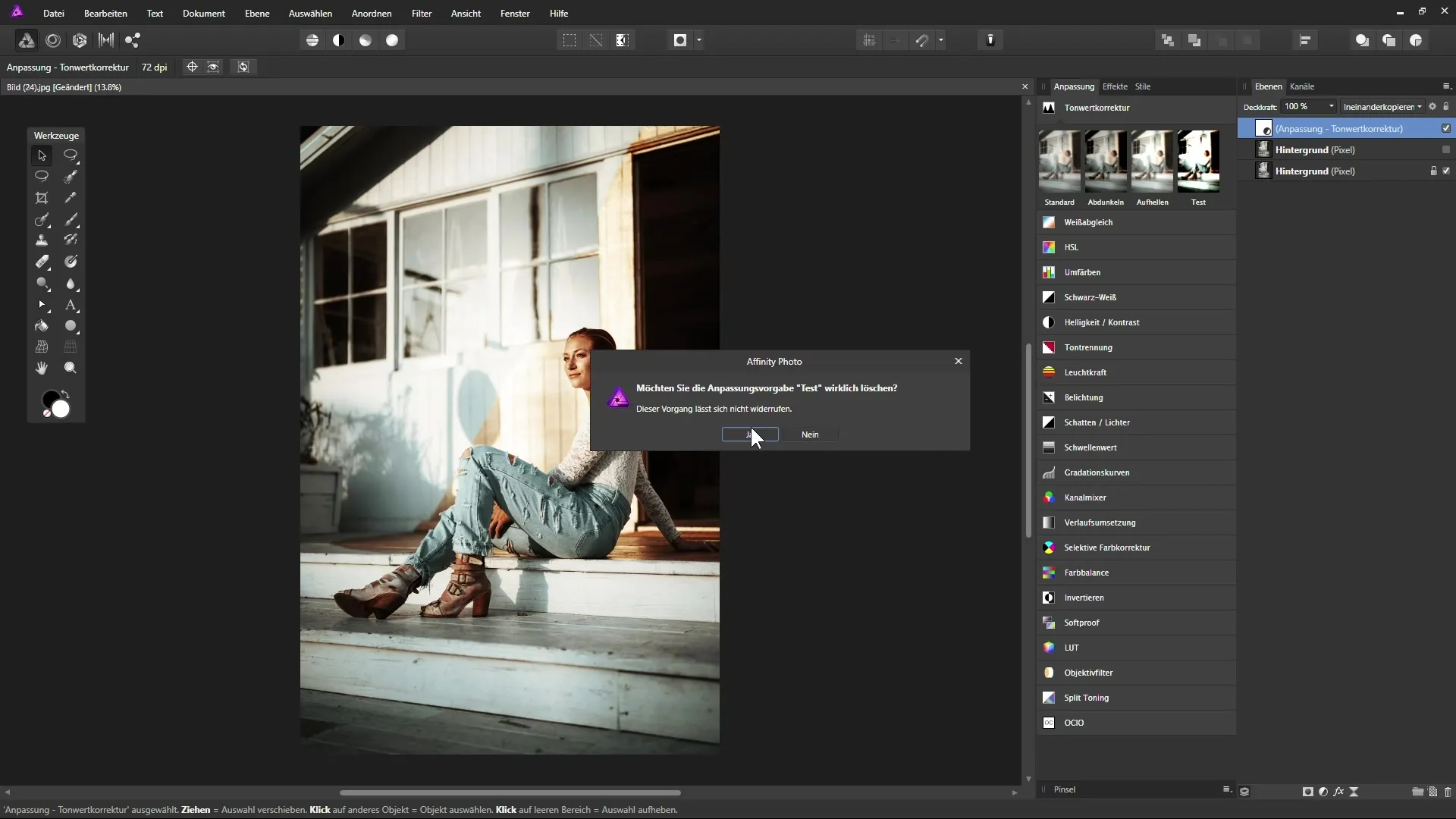Toggle the Quick Mask toolbar button
Image resolution: width=1456 pixels, height=819 pixels.
680,40
